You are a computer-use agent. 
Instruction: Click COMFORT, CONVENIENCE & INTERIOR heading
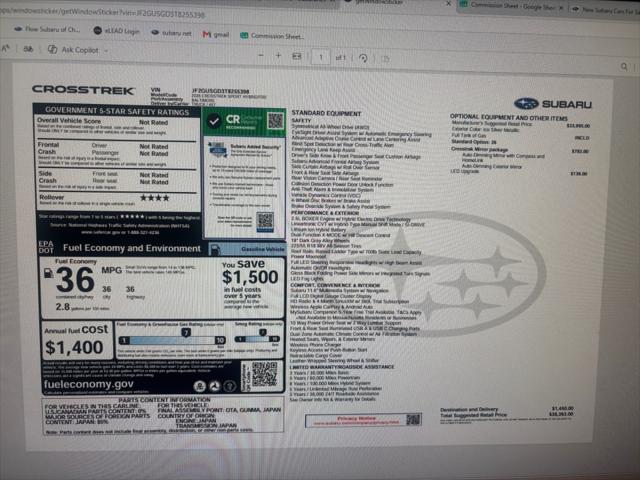(x=335, y=285)
